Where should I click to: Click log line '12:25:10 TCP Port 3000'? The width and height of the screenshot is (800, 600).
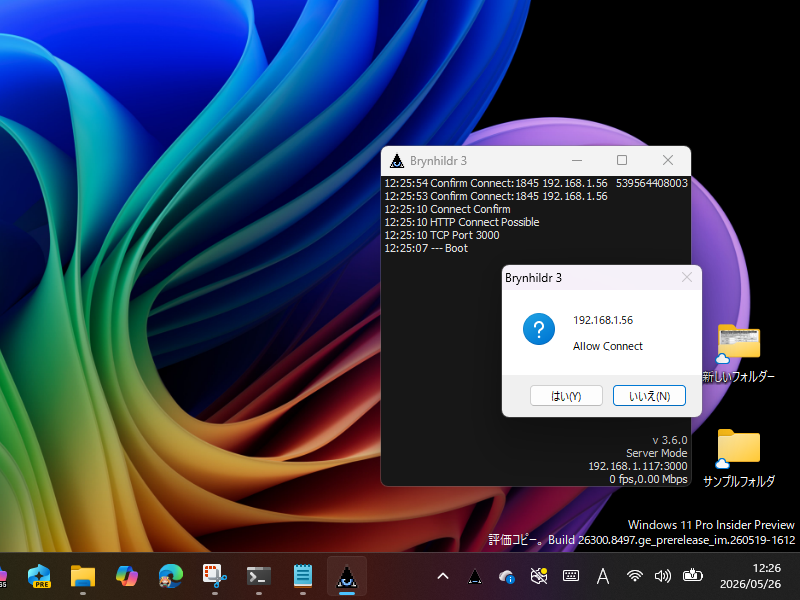pos(442,235)
